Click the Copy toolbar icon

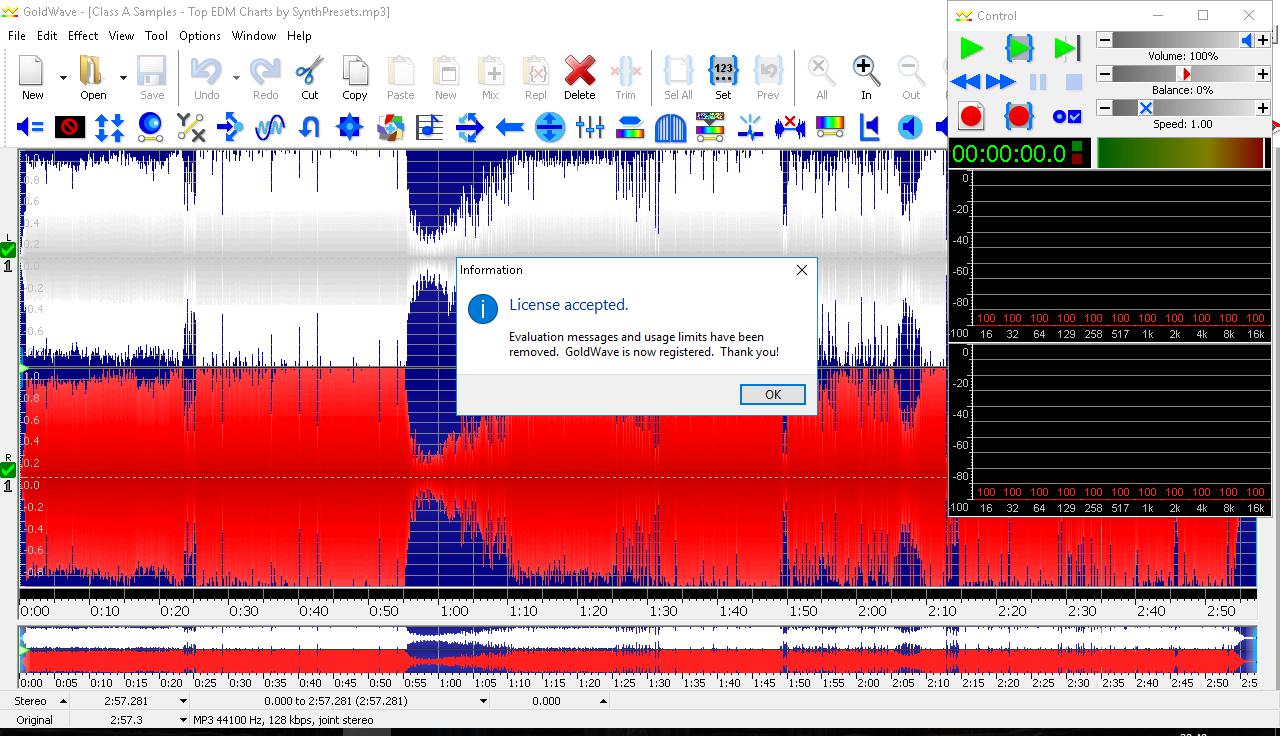click(354, 72)
